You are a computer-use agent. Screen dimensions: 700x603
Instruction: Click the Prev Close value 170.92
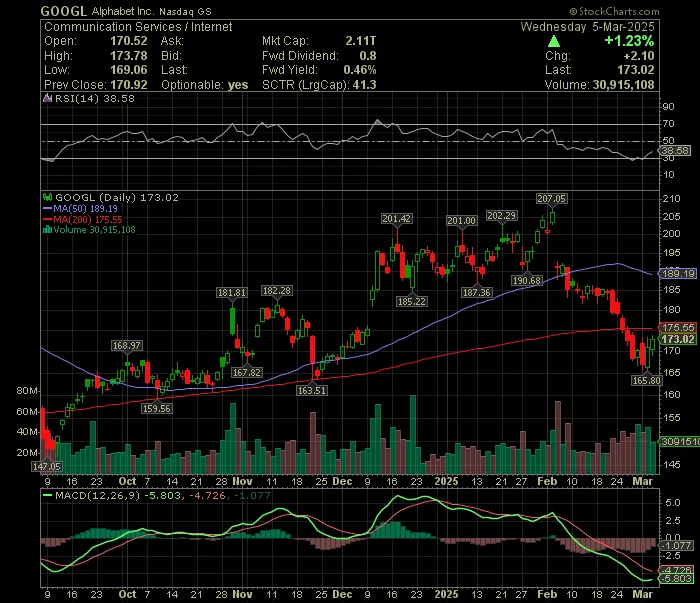click(129, 85)
